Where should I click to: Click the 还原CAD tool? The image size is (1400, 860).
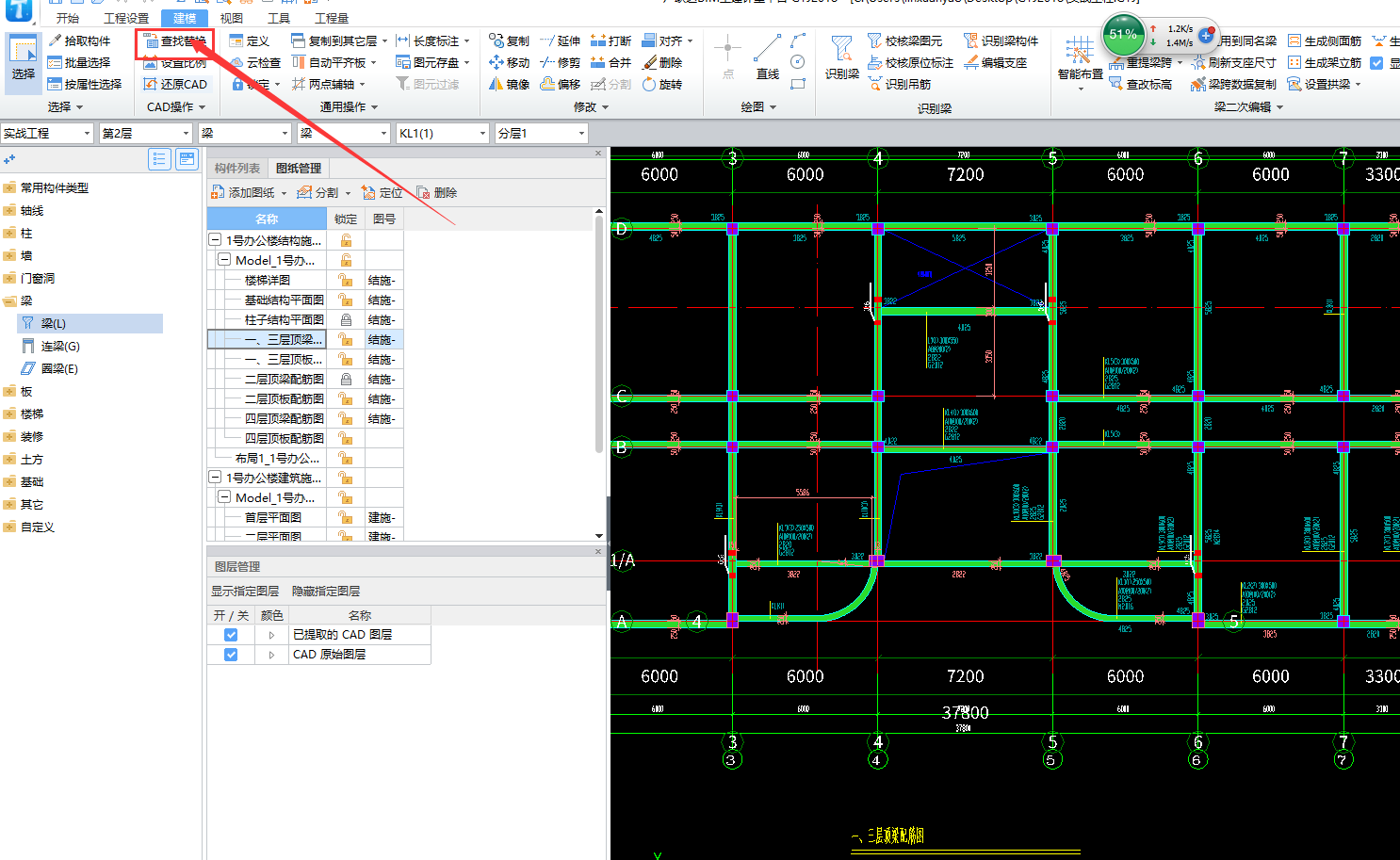click(175, 84)
